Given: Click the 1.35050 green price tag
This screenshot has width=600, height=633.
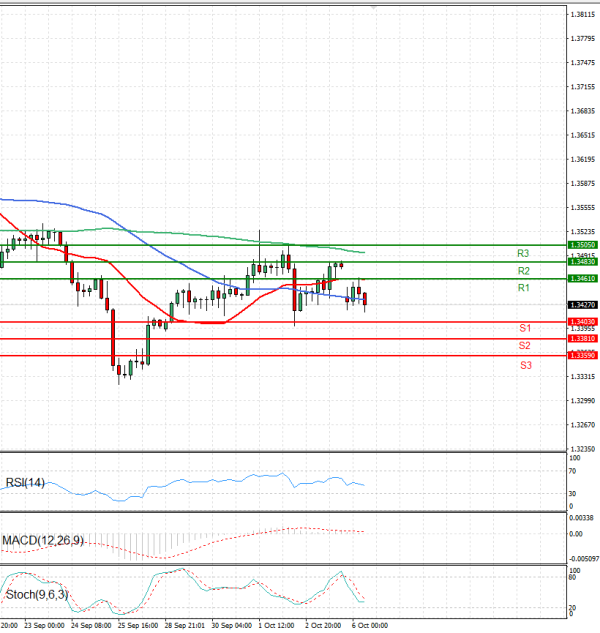Looking at the screenshot, I should click(582, 244).
